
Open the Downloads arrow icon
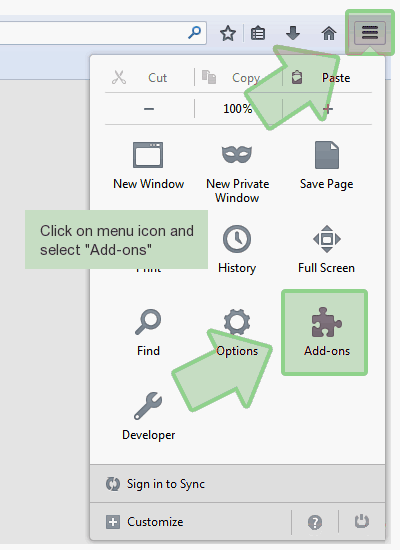click(293, 33)
